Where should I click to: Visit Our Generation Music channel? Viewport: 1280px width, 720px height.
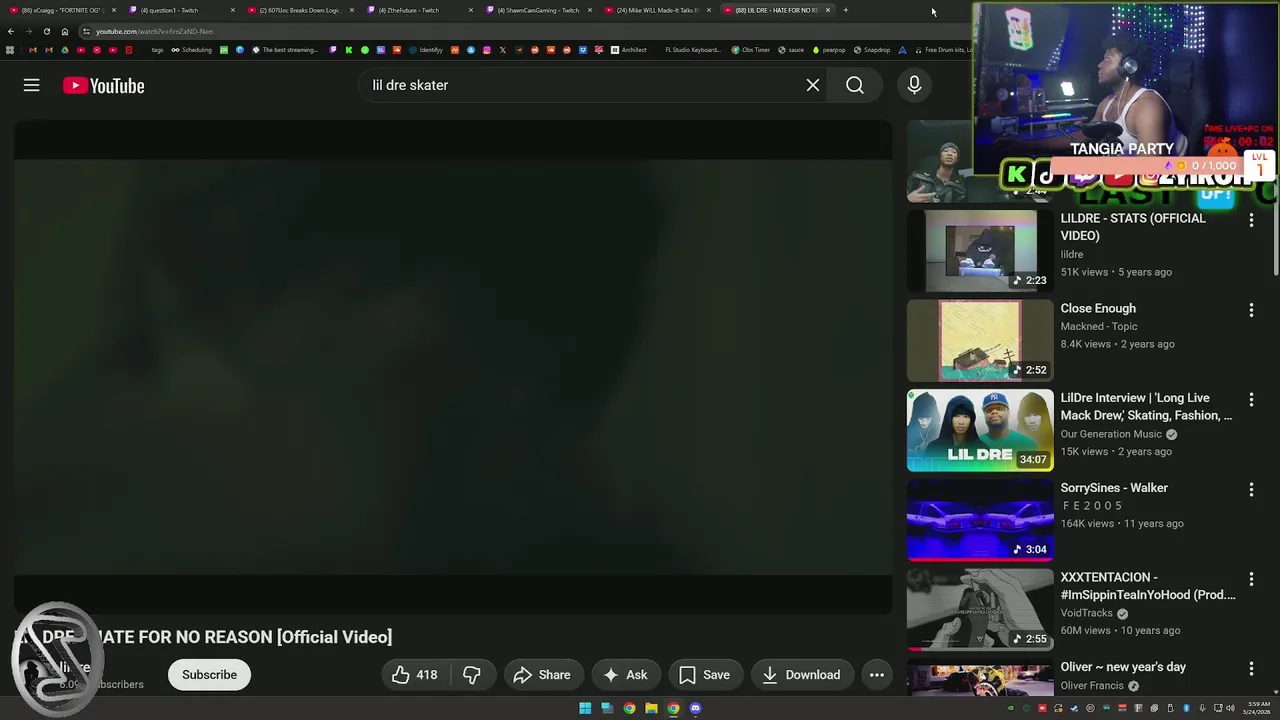tap(1111, 434)
